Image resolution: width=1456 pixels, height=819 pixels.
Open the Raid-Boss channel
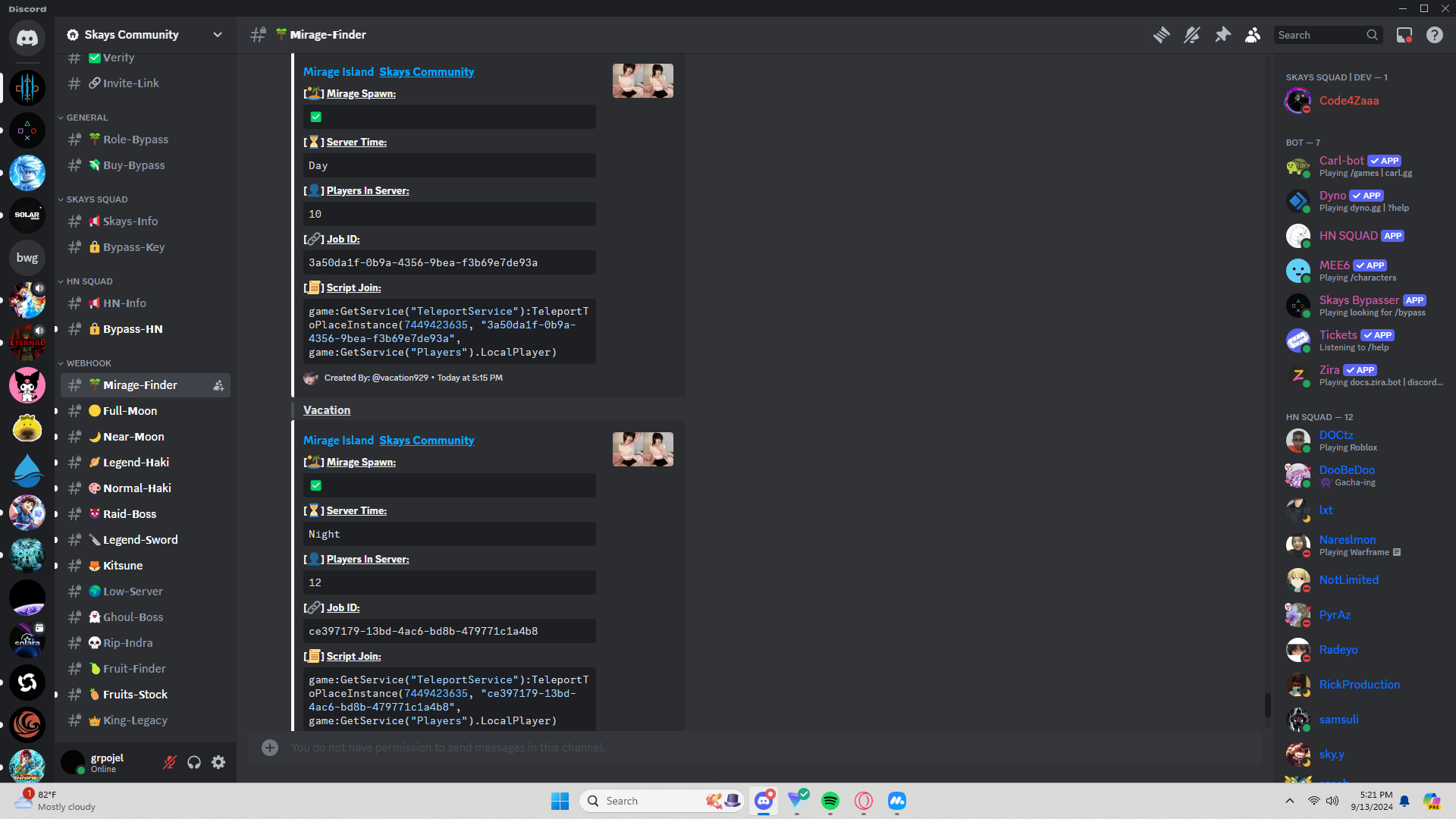tap(146, 514)
